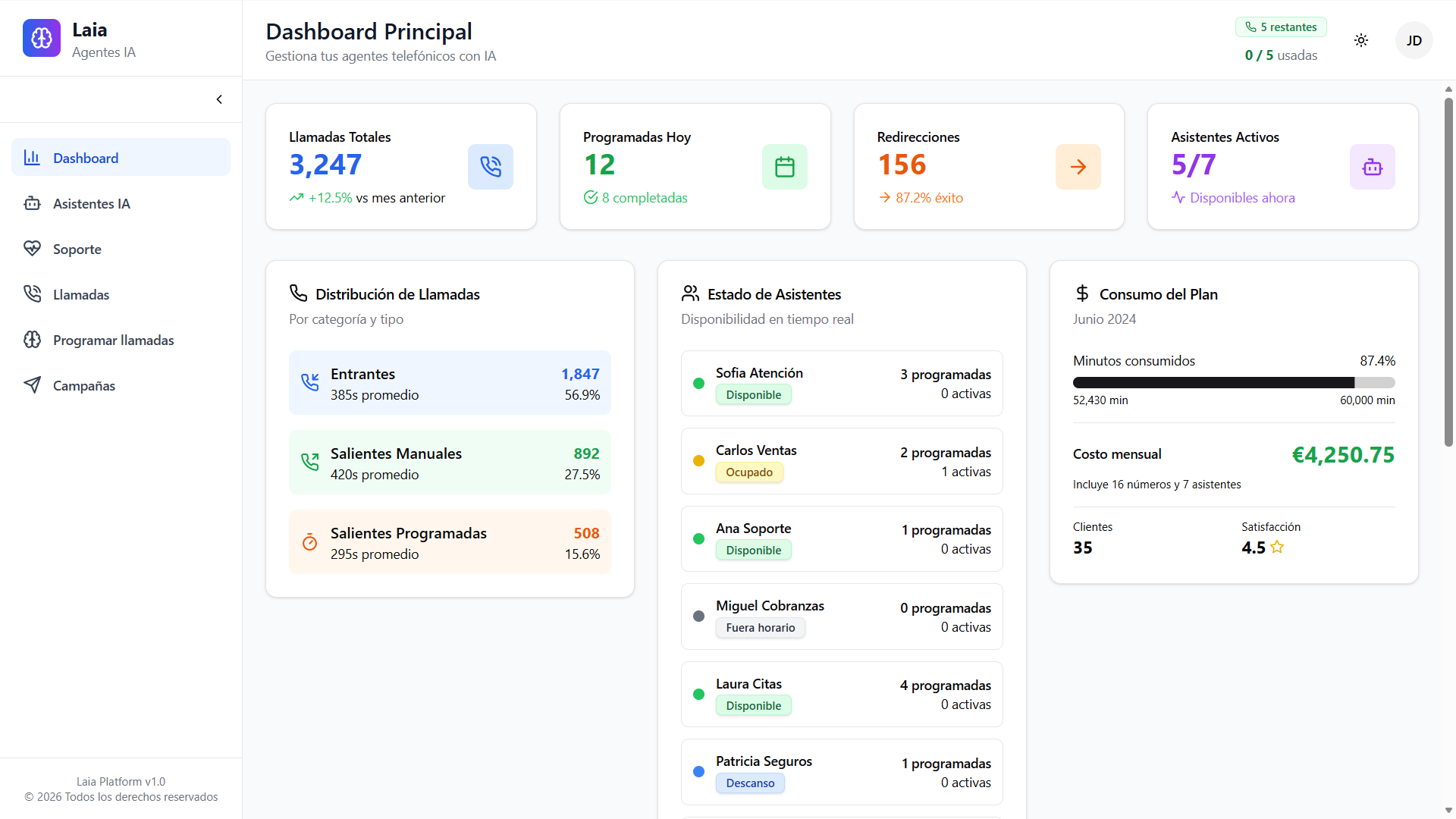
Task: Click the incoming call icon beside Entrantes
Action: (x=310, y=382)
